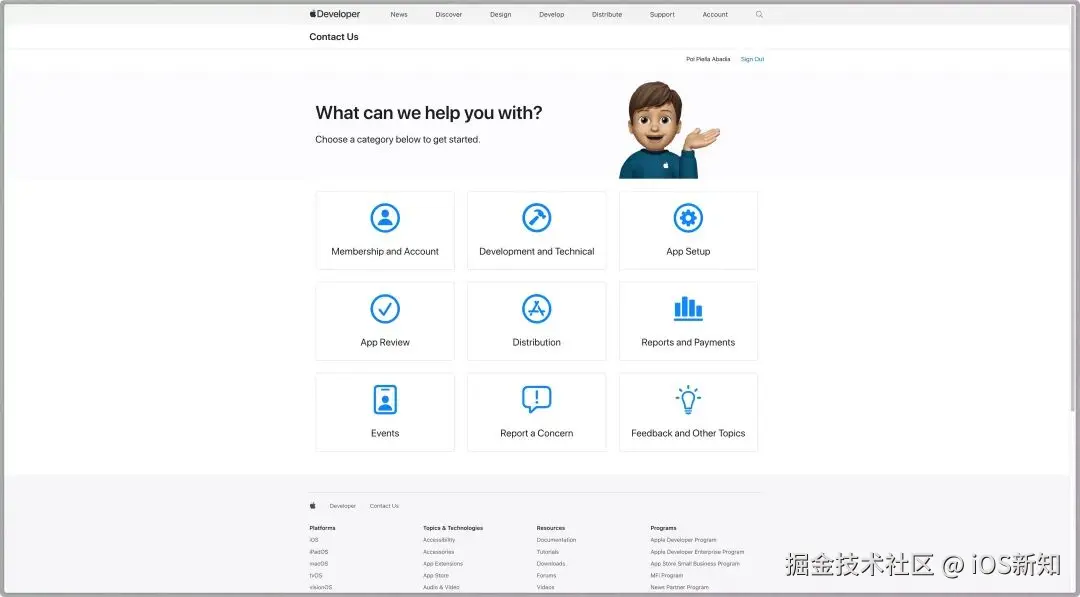Click the Choose a category below text
The height and width of the screenshot is (597, 1080).
point(397,139)
